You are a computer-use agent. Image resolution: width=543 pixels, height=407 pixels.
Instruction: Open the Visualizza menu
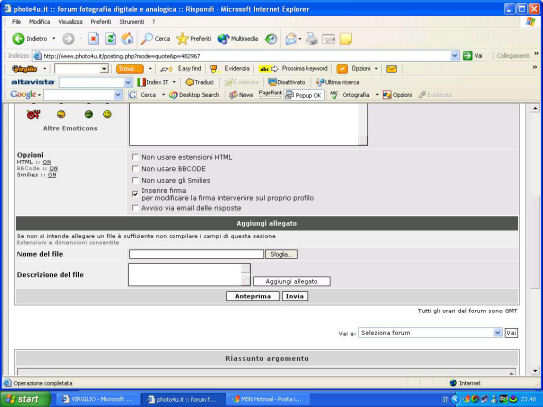point(70,21)
